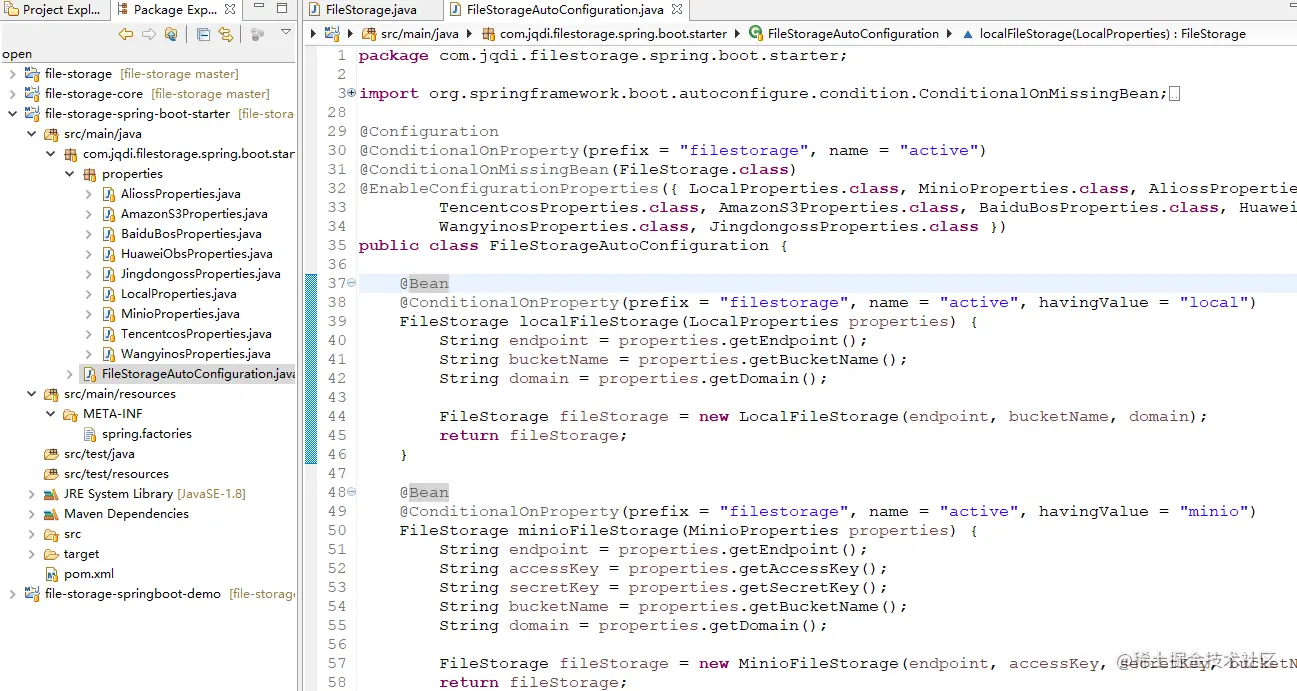Collapse the minioFileStorage method at line 48
The height and width of the screenshot is (691, 1297).
[x=351, y=492]
